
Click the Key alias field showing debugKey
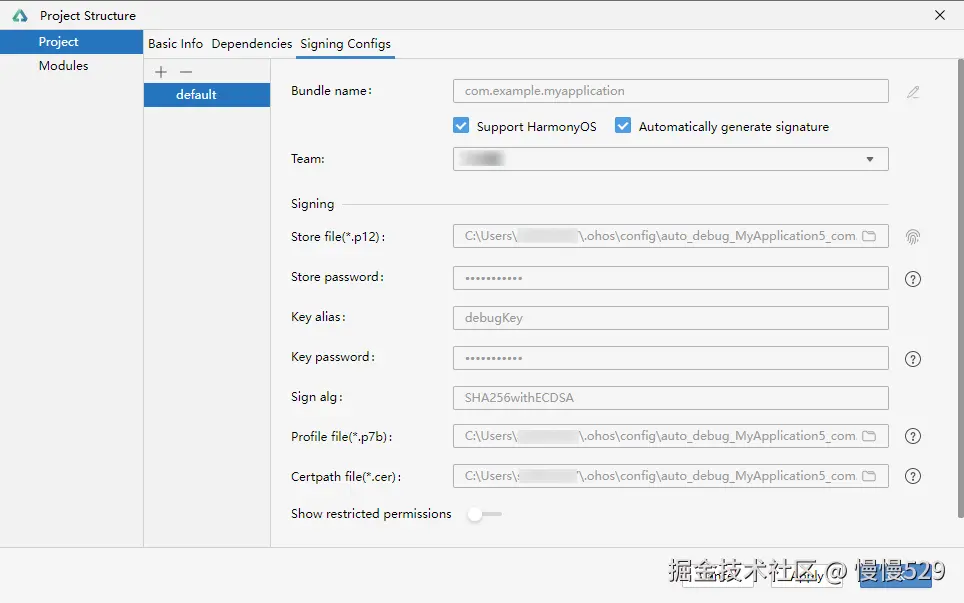671,318
